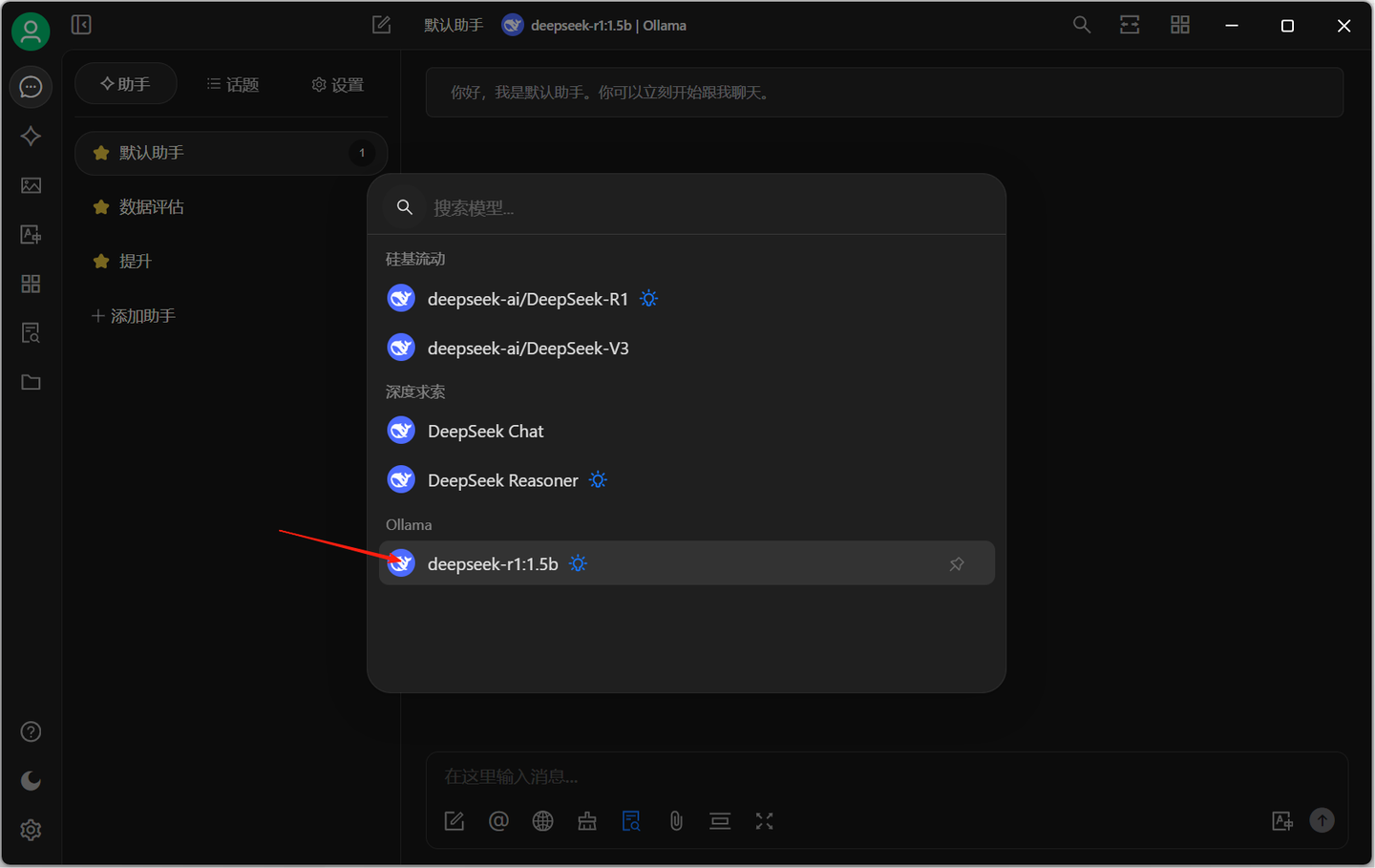Select the 数据评估 assistant
1375x868 pixels.
(231, 207)
